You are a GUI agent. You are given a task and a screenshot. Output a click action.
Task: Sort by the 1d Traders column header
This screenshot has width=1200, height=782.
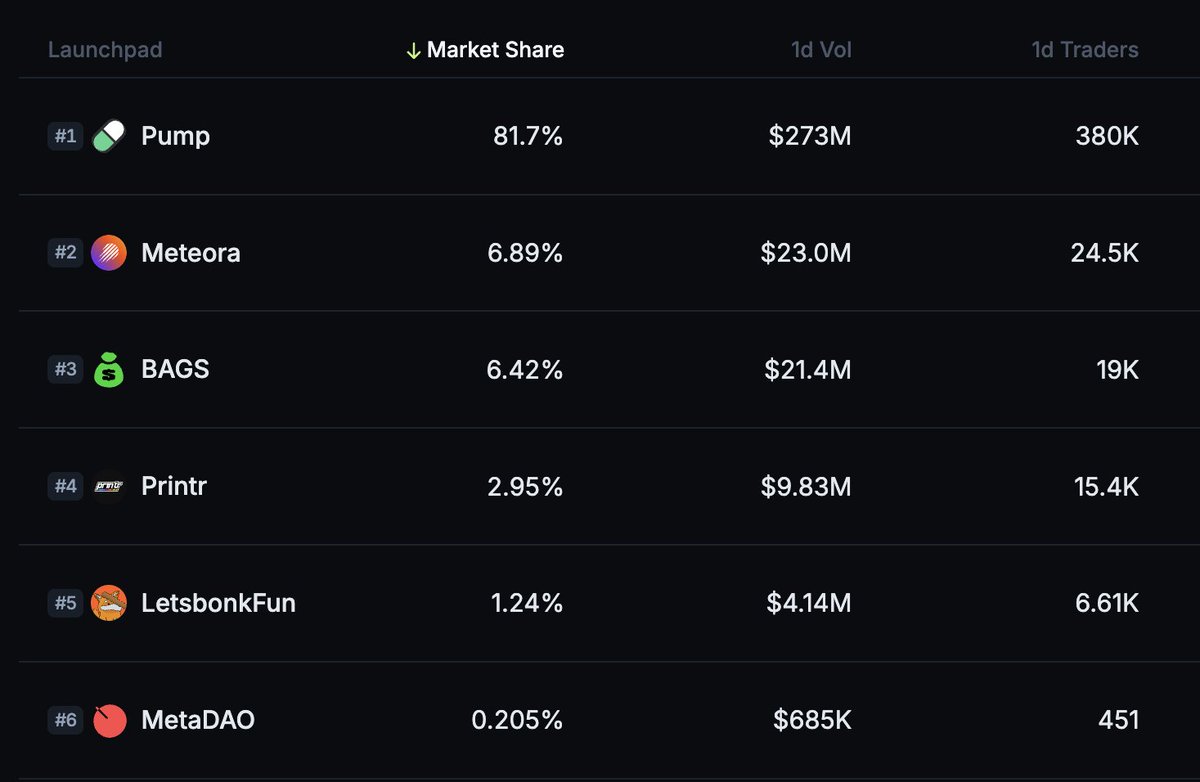1085,50
